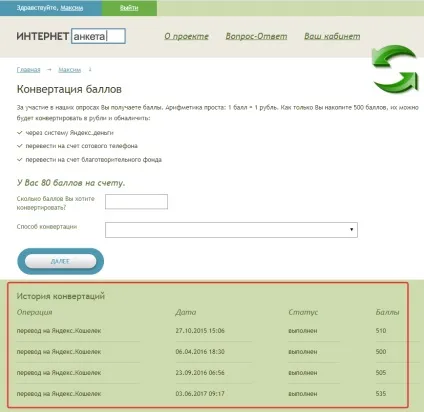Screen dimensions: 424x412
Task: Click the Баллы column header
Action: point(387,312)
